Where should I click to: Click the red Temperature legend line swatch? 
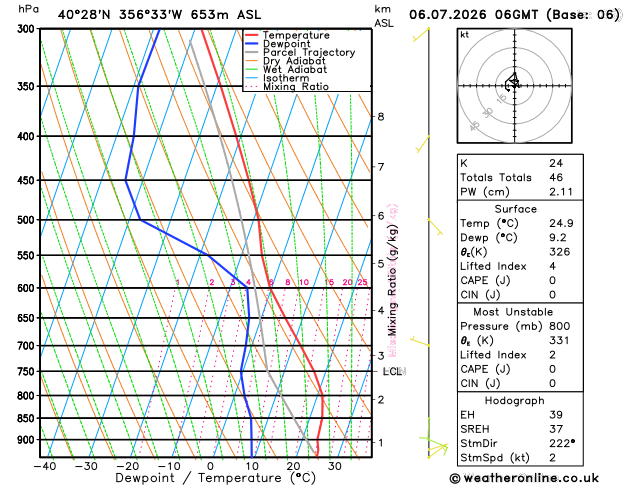[252, 35]
